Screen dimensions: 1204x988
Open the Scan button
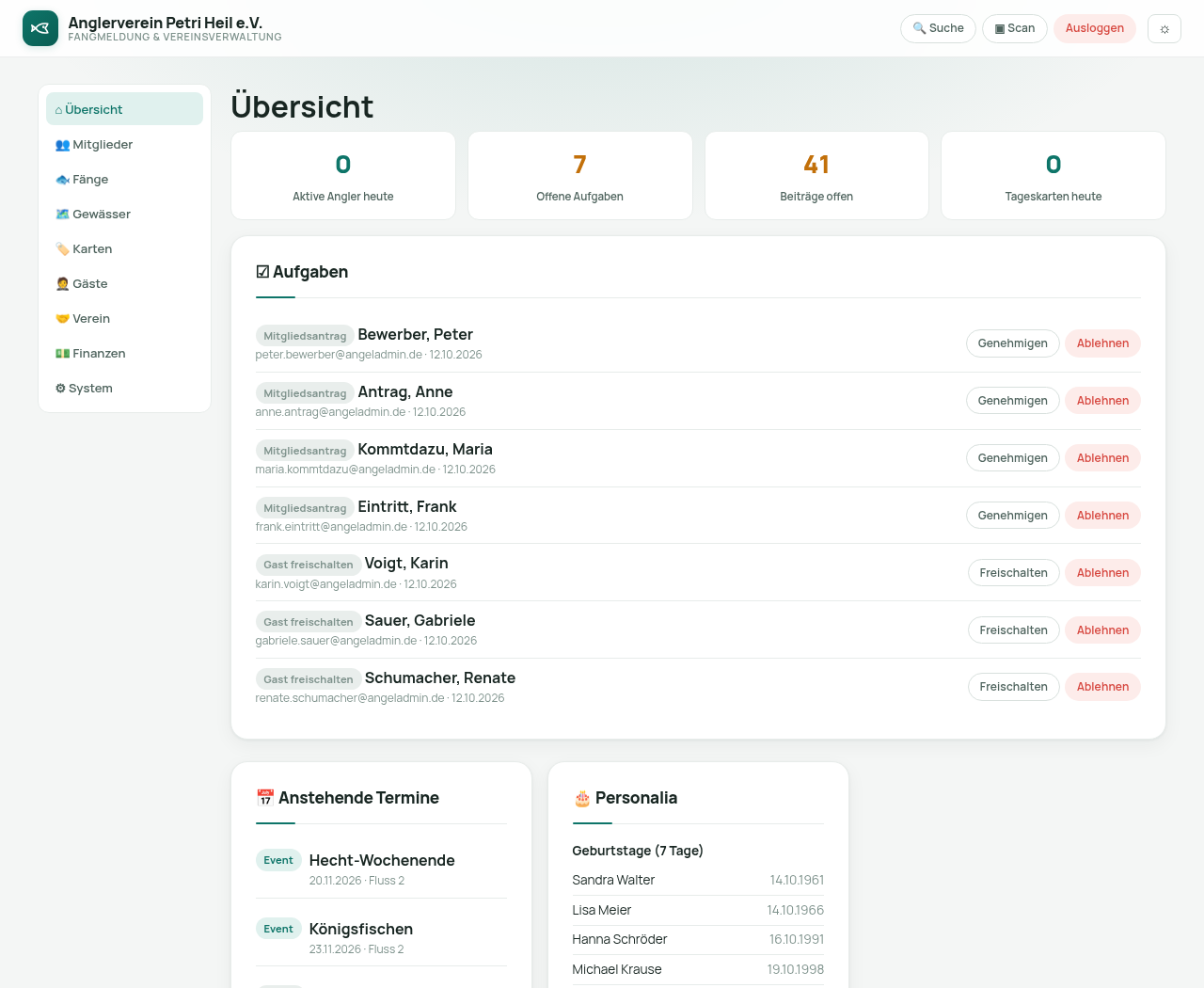pyautogui.click(x=1015, y=28)
